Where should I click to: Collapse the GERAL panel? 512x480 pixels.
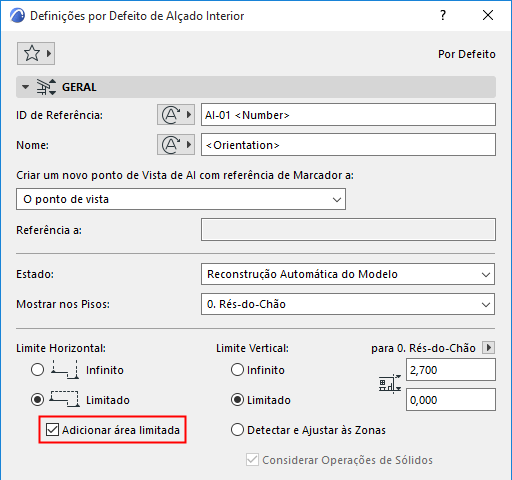[25, 87]
